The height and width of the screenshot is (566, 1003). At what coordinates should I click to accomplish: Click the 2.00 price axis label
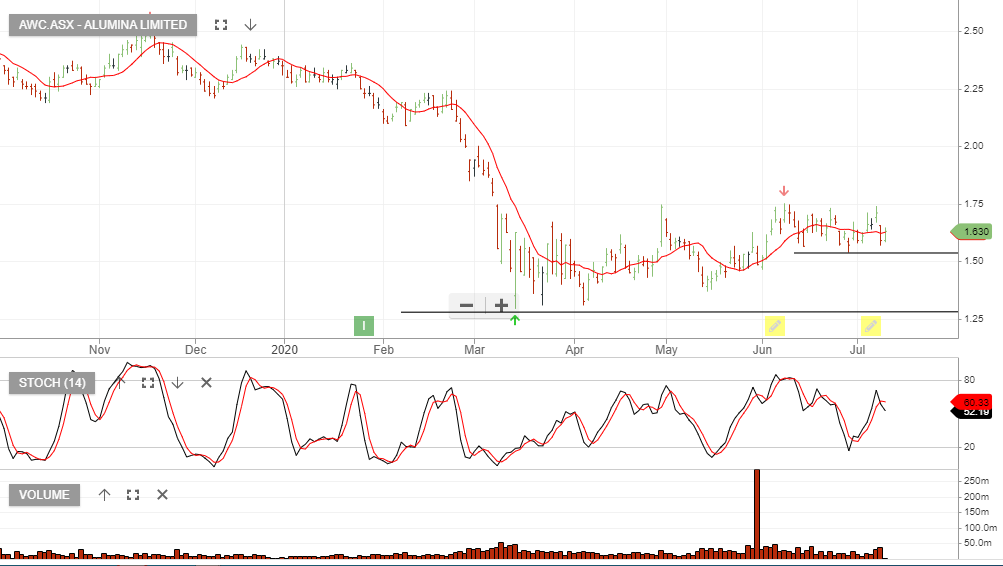(974, 146)
